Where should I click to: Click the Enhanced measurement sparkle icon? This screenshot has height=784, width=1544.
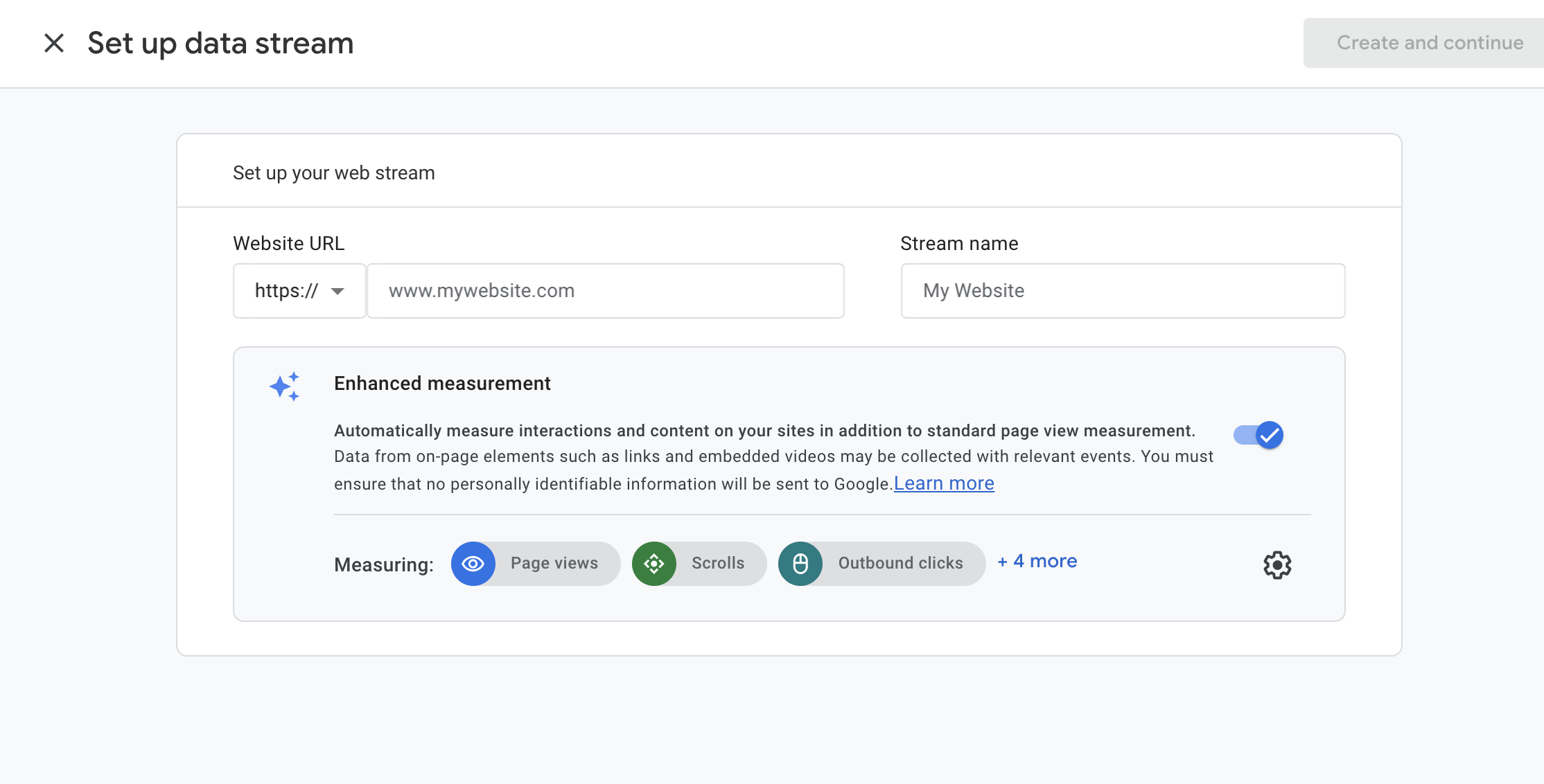pos(285,386)
